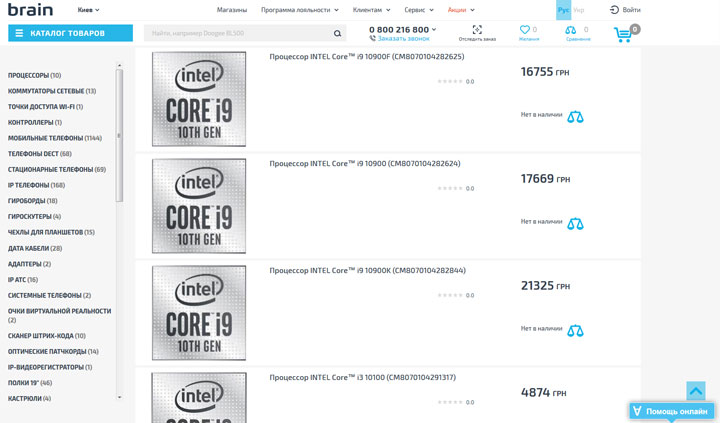Expand the Клиентам menu
Viewport: 720px width, 423px height.
tap(371, 10)
